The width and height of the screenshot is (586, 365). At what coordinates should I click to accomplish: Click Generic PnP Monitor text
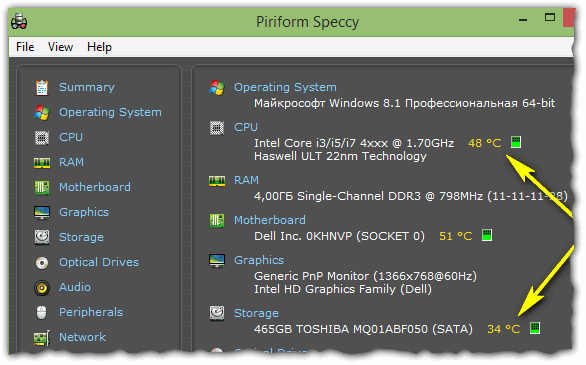pyautogui.click(x=365, y=276)
